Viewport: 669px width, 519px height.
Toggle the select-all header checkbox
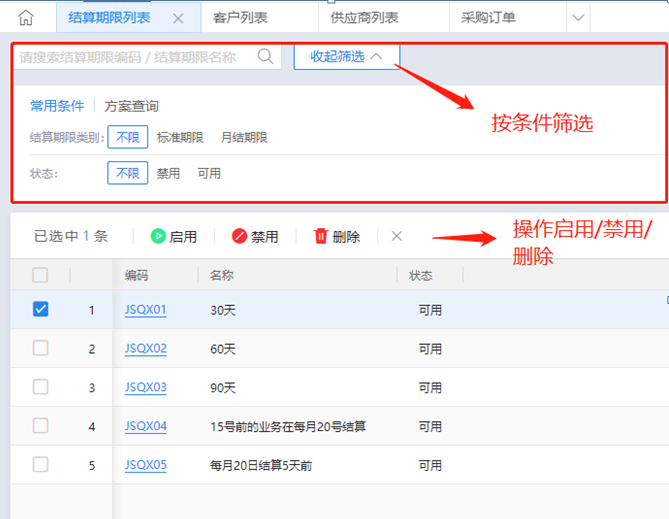40,275
